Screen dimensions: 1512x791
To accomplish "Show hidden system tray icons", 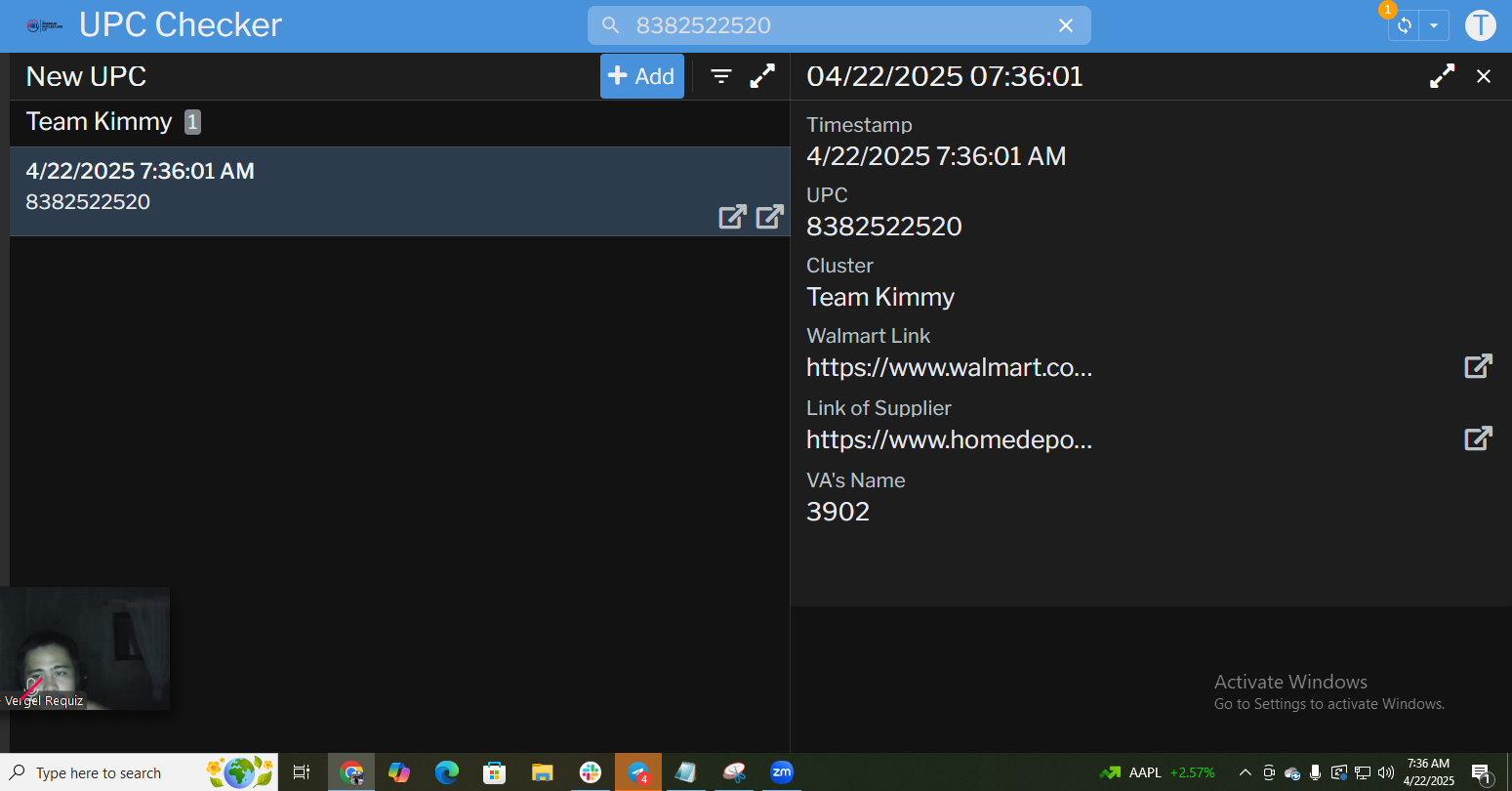I will click(1245, 772).
